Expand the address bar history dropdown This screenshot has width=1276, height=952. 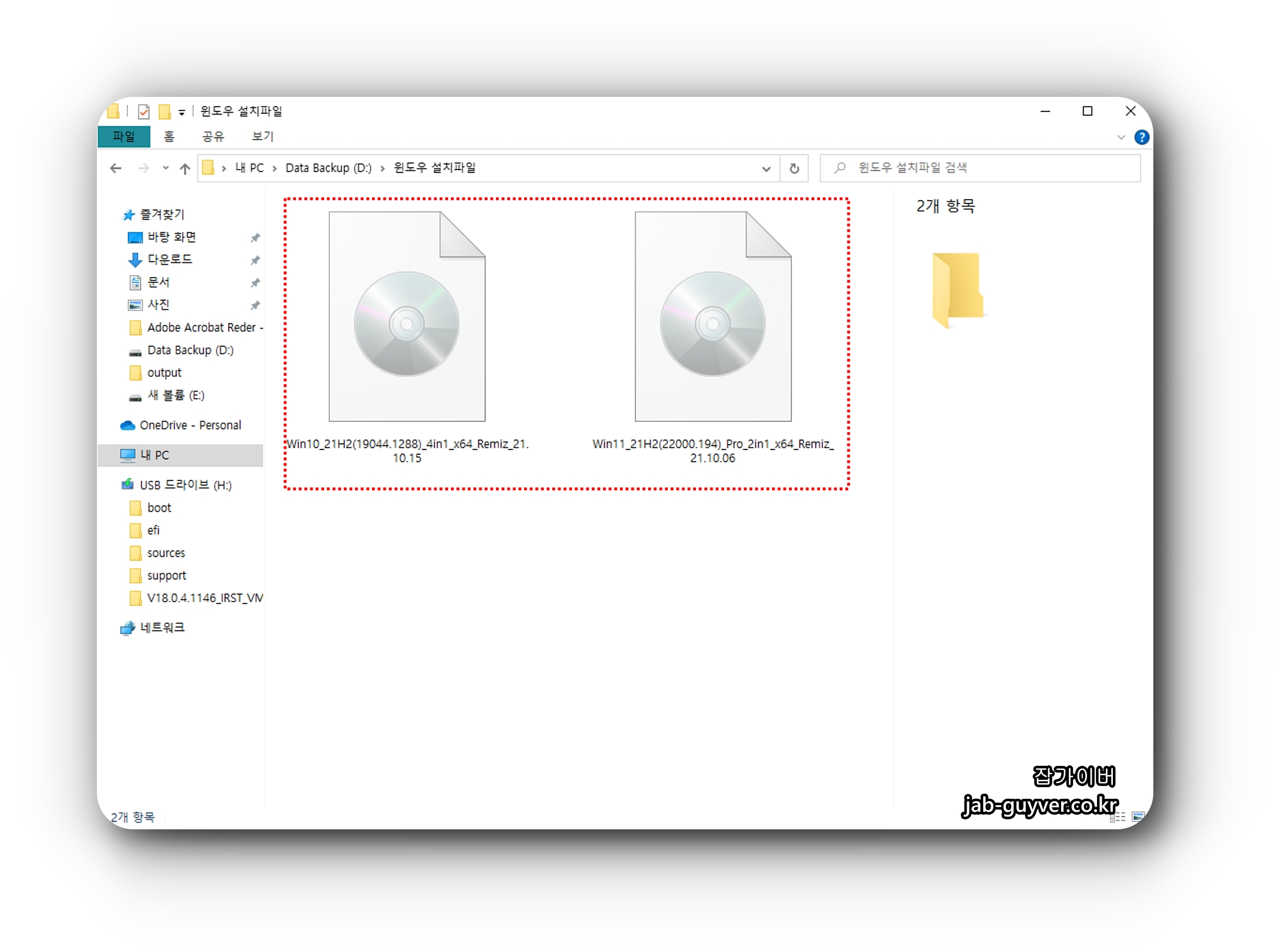(x=765, y=168)
